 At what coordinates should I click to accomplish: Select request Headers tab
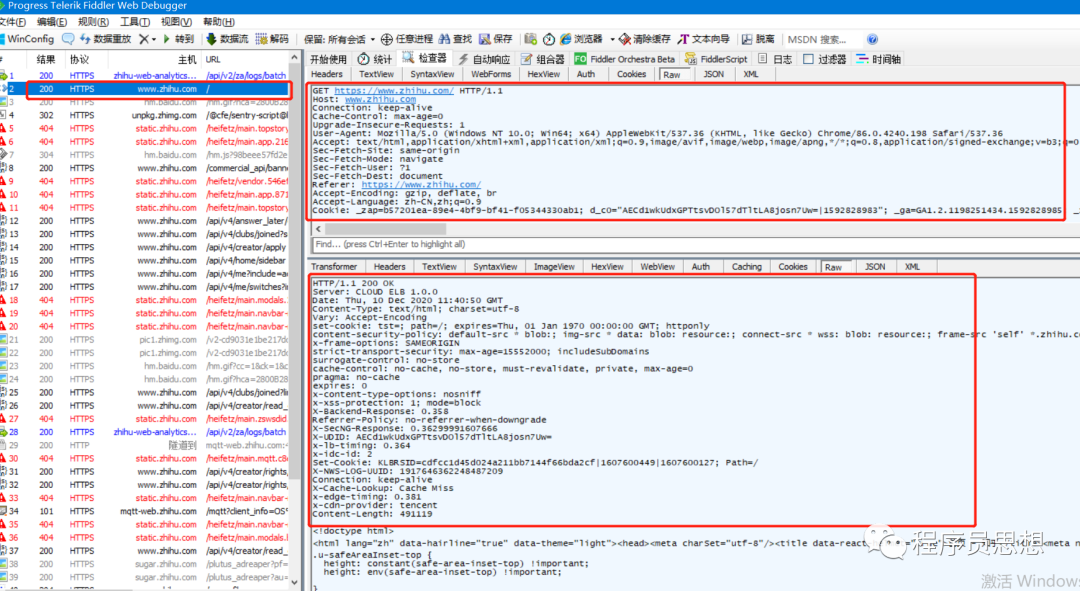coord(326,74)
